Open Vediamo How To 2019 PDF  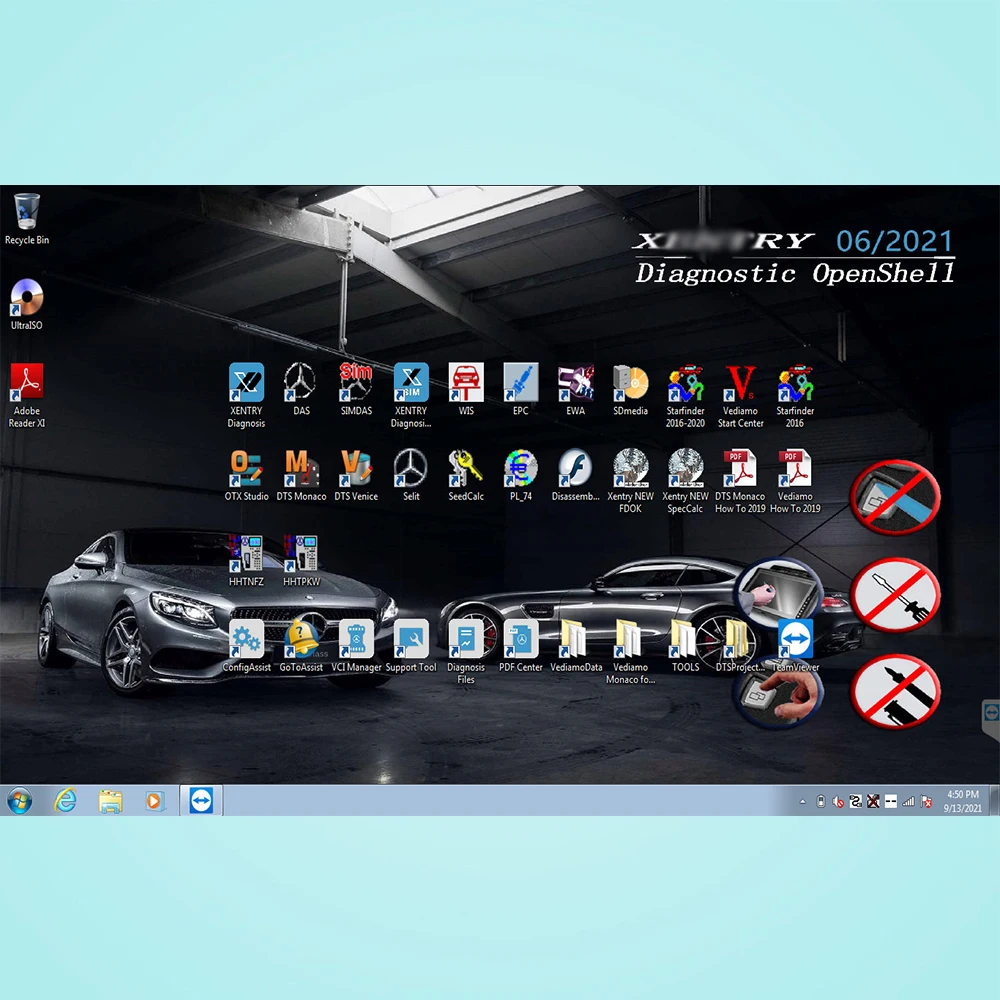[795, 480]
